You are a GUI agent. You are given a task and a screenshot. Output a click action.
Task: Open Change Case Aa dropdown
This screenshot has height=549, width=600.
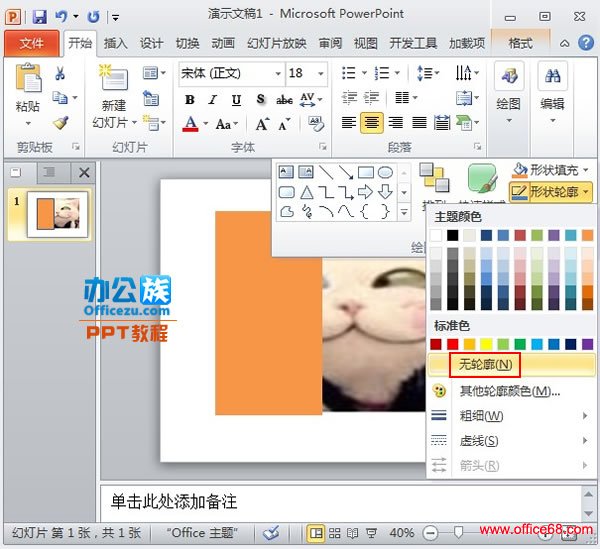tap(227, 124)
